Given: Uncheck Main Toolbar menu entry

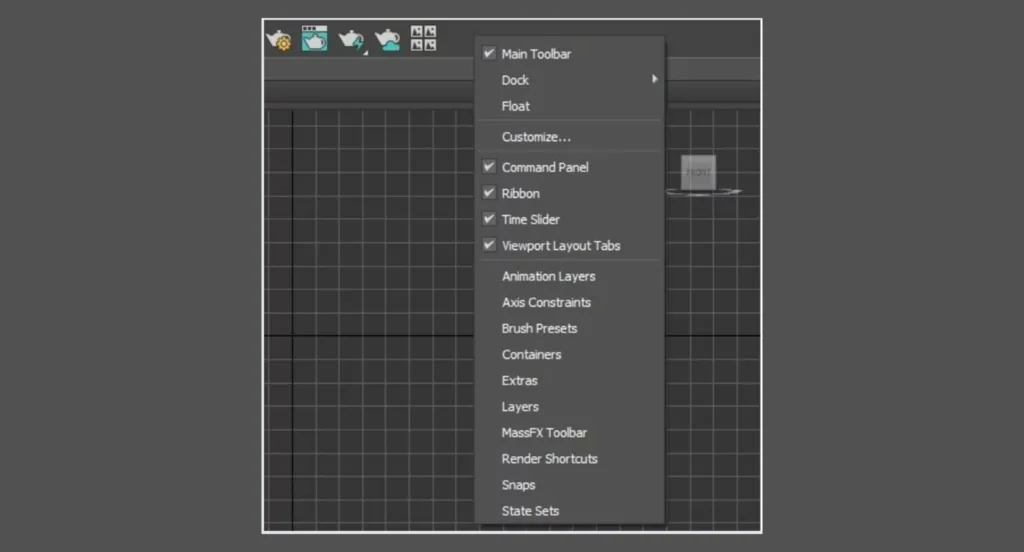Looking at the screenshot, I should (569, 54).
